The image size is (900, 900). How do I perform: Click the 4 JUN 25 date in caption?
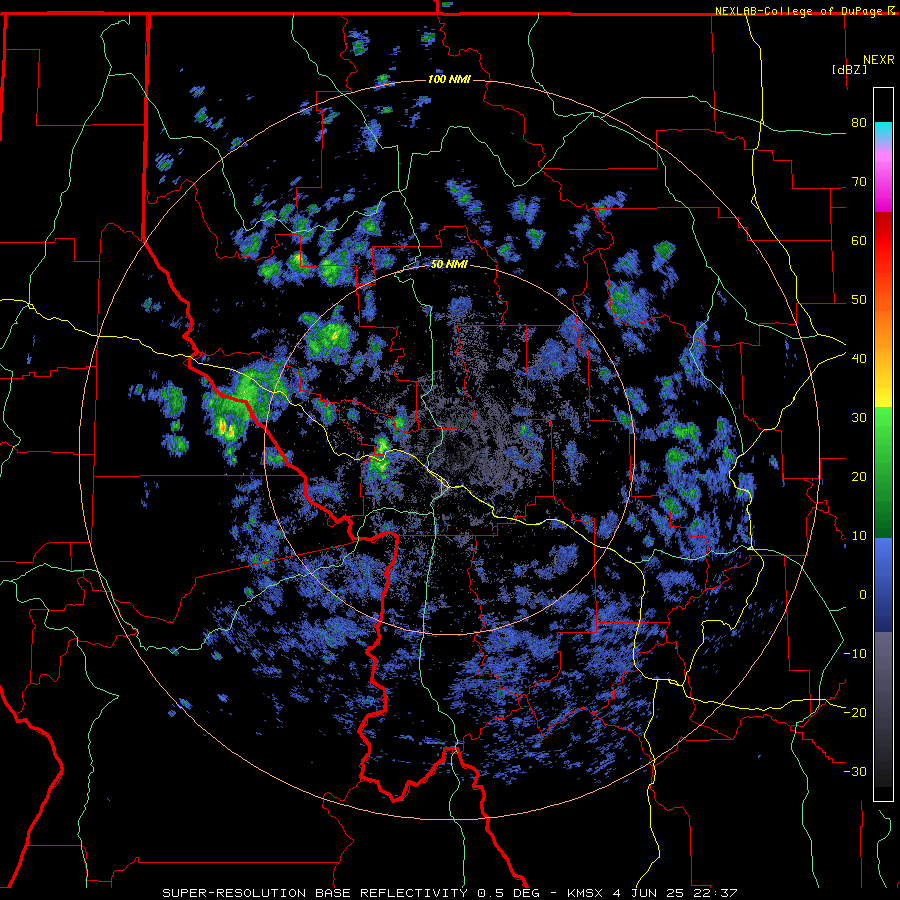(650, 893)
